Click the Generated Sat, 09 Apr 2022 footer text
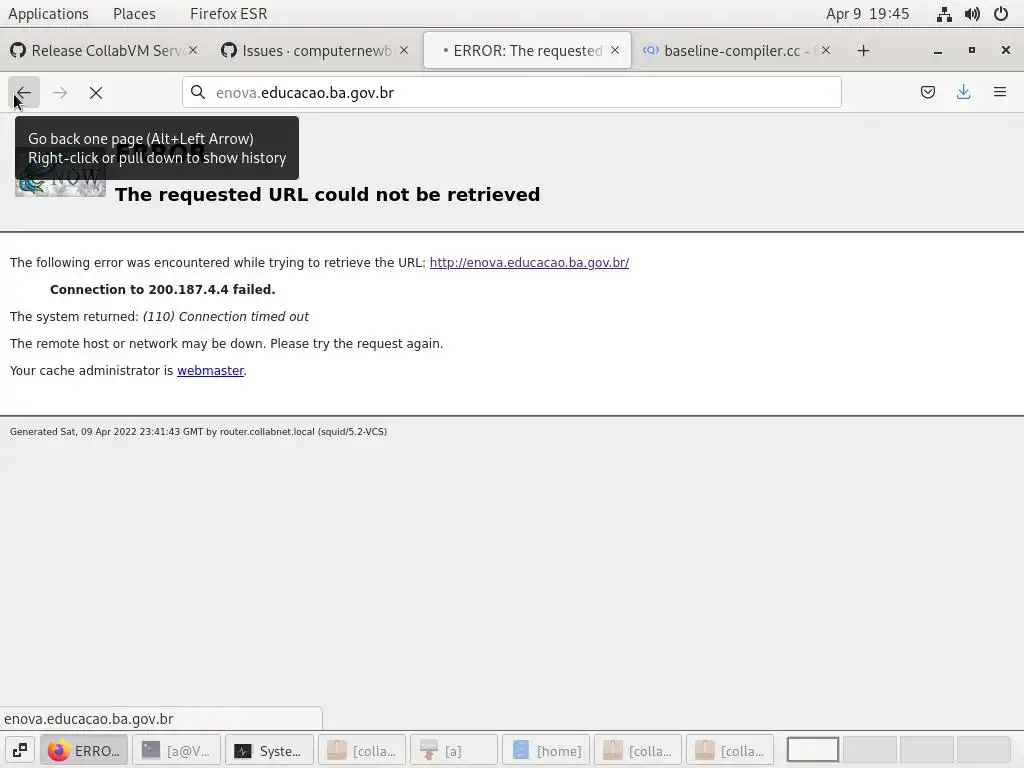 click(199, 432)
